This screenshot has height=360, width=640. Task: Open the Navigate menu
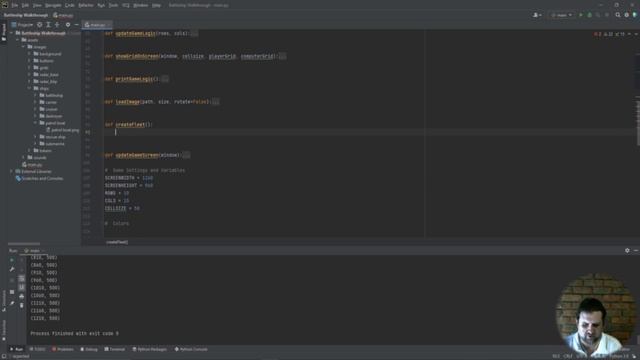click(x=53, y=5)
